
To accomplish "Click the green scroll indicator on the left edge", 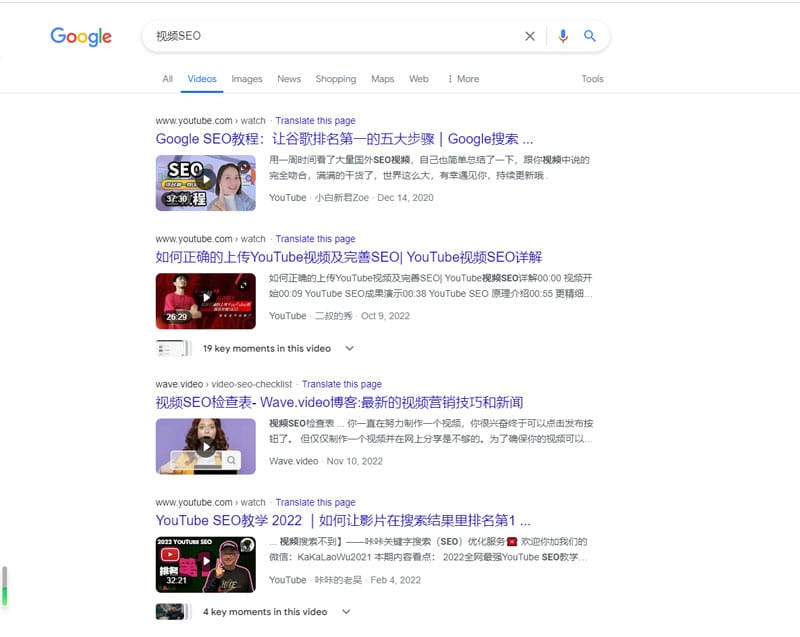I will pyautogui.click(x=5, y=596).
